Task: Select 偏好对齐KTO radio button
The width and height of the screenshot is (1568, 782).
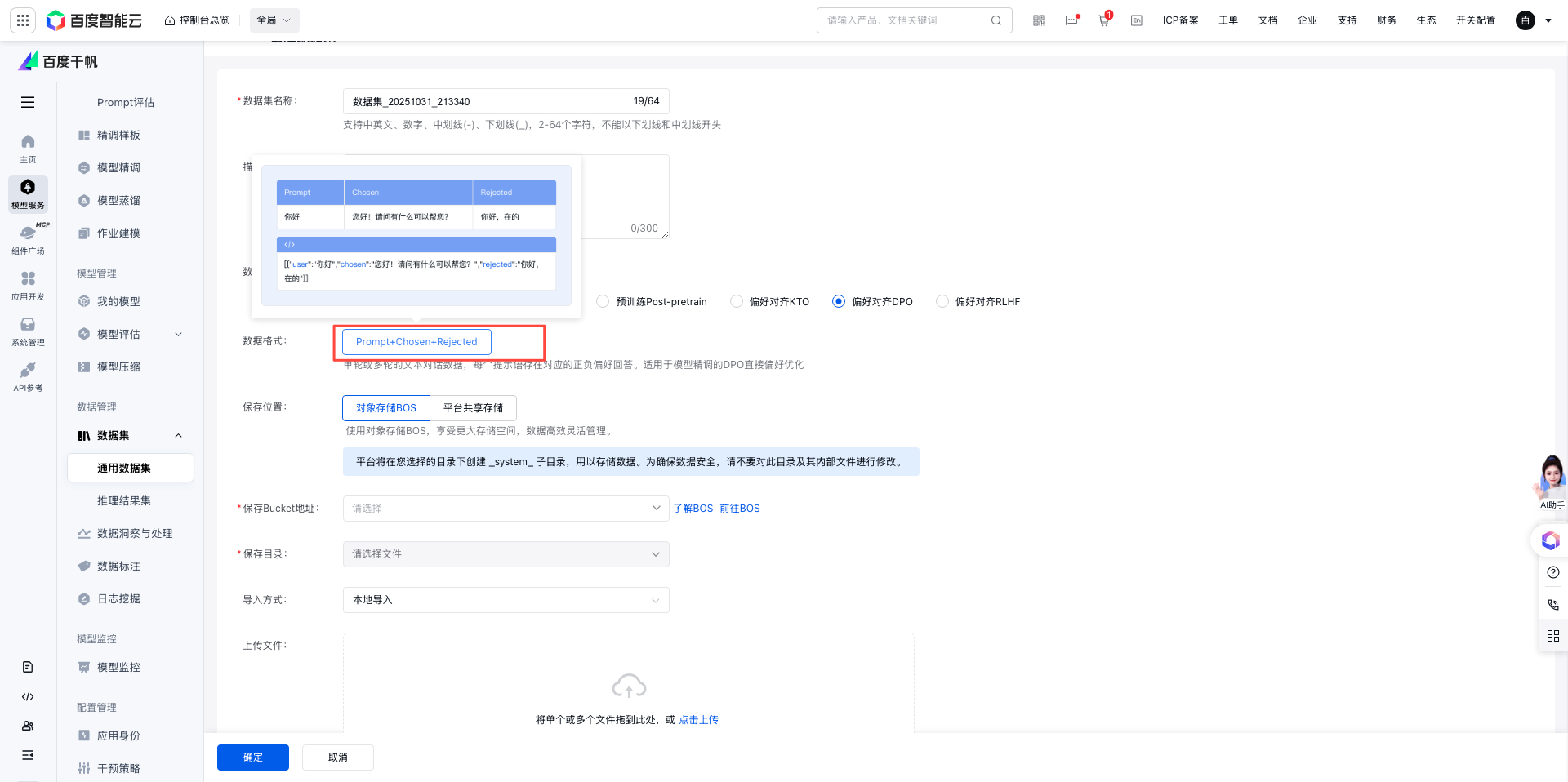Action: (737, 302)
